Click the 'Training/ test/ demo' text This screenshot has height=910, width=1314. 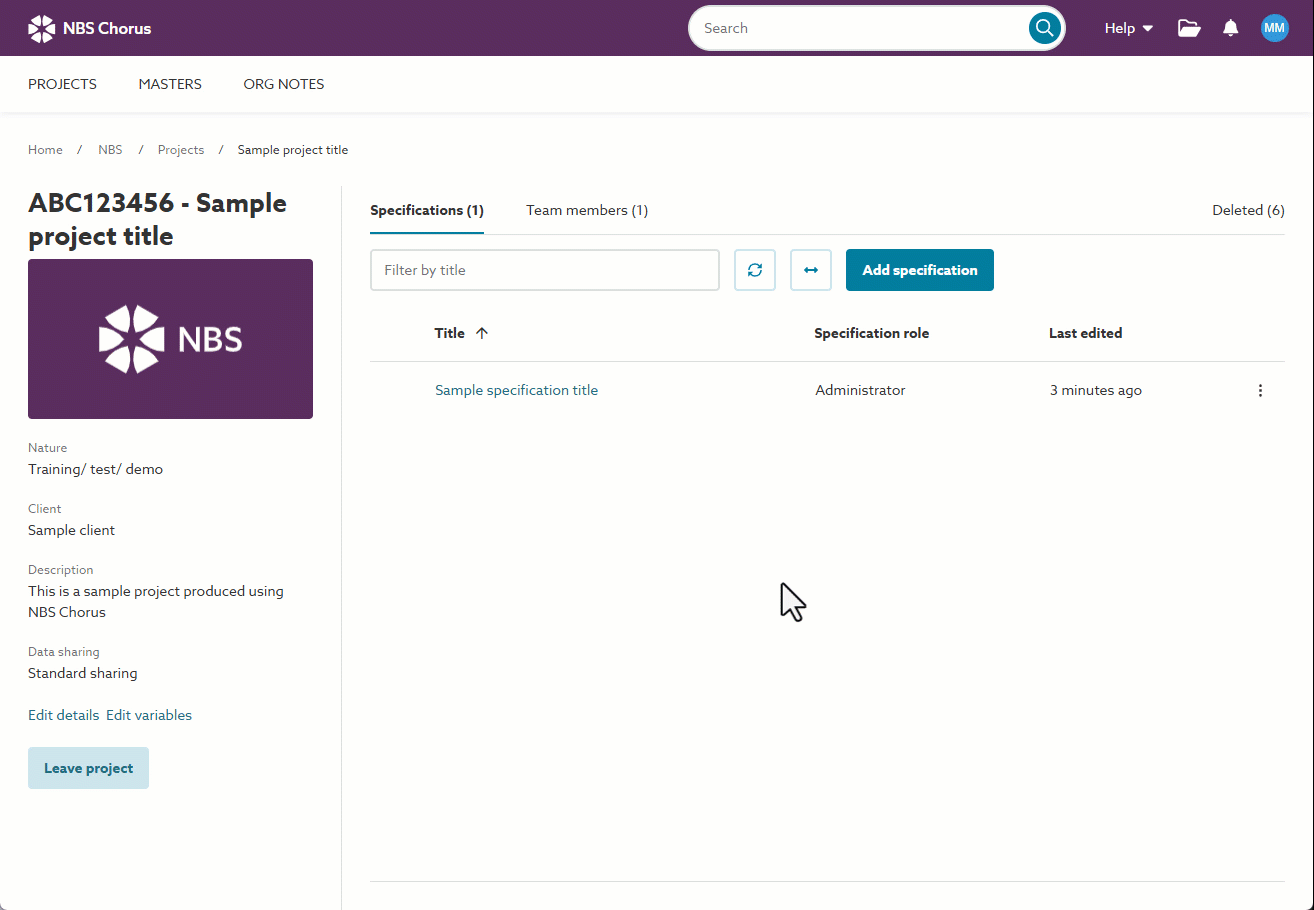point(95,469)
